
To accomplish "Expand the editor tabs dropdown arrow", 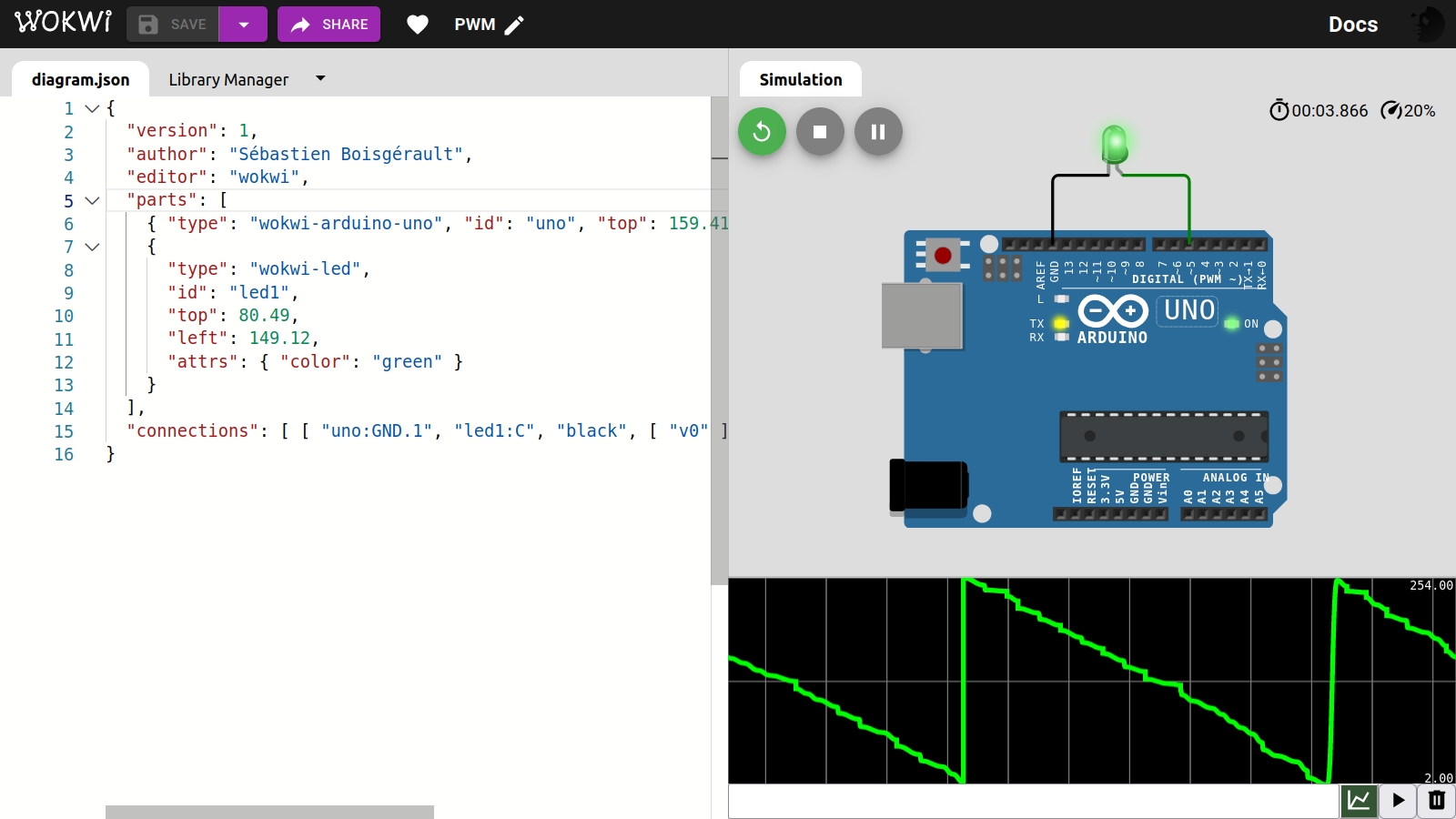I will click(x=320, y=78).
